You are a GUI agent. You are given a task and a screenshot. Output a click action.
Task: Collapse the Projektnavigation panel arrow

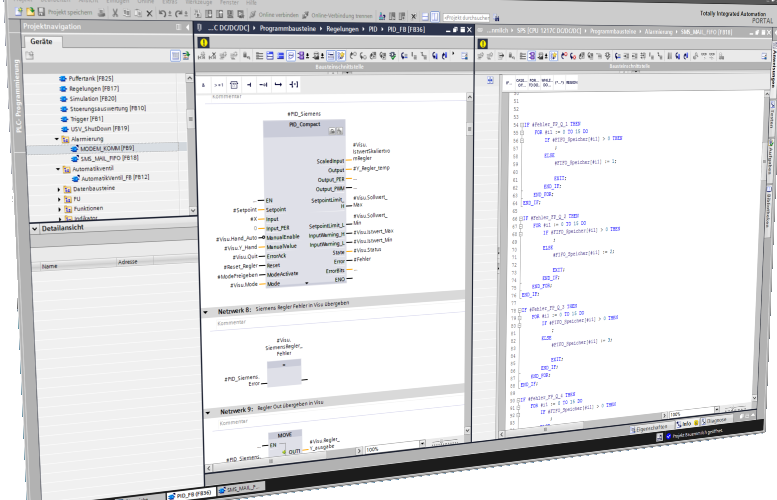coord(187,27)
